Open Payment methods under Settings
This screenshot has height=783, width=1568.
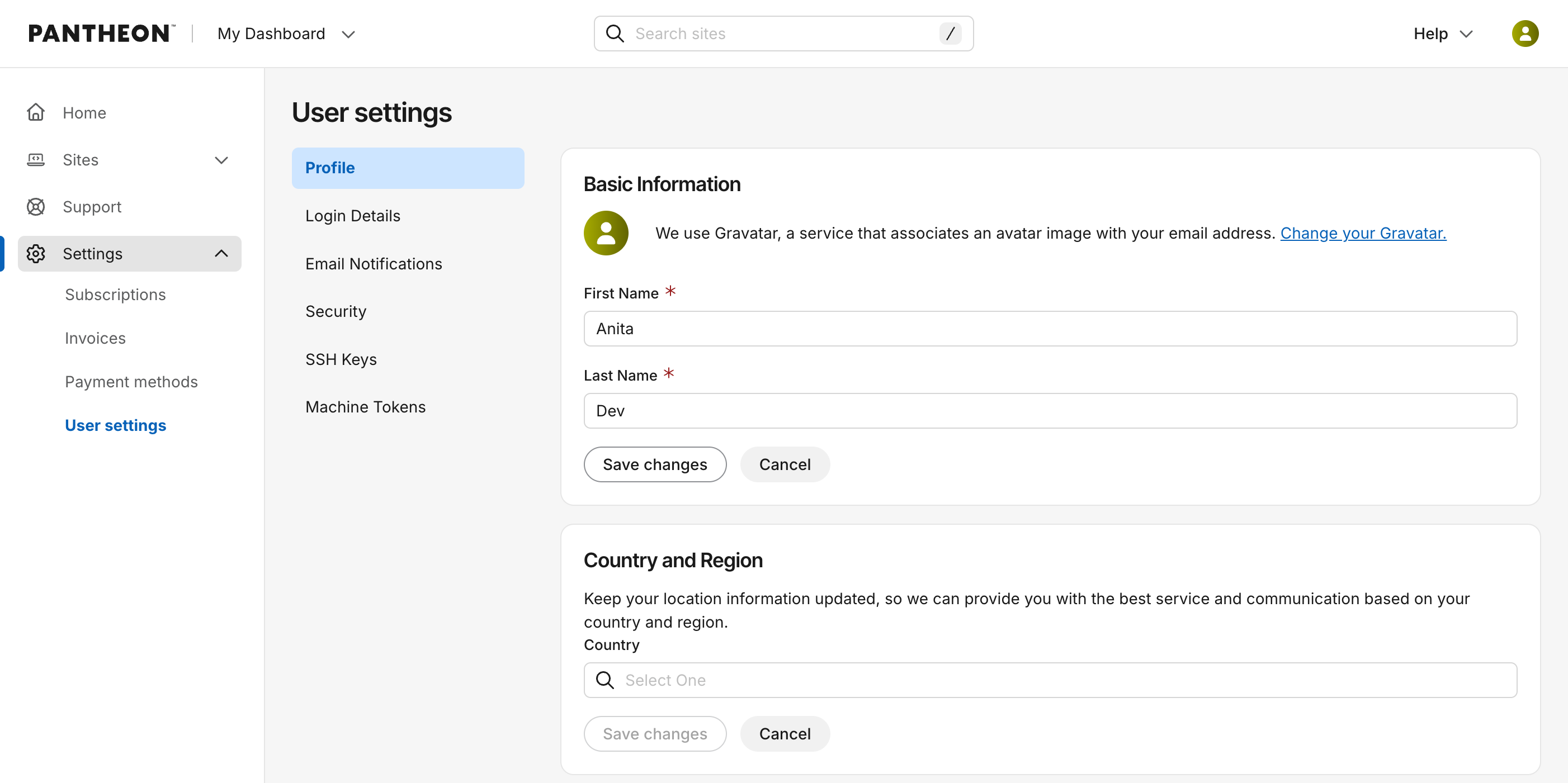click(131, 382)
